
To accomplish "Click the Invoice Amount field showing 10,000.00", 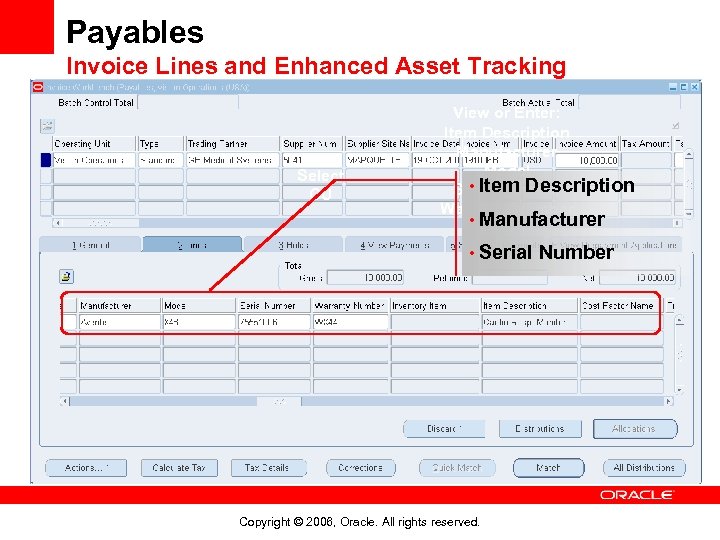I will tap(587, 160).
